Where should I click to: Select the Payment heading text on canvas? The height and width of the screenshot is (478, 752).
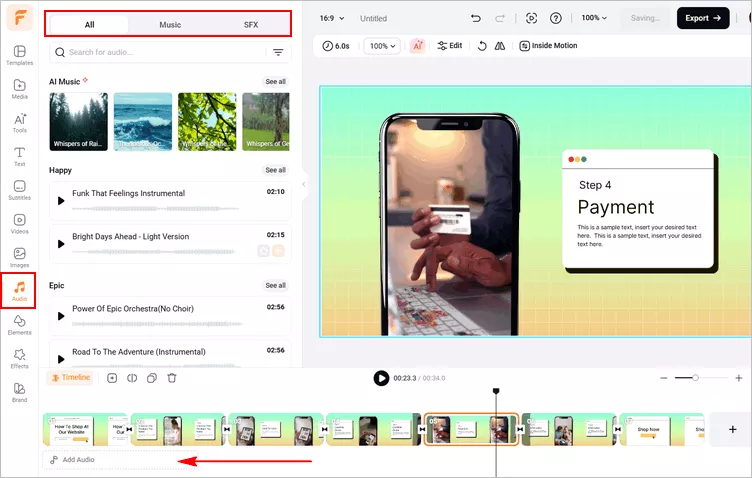point(616,207)
